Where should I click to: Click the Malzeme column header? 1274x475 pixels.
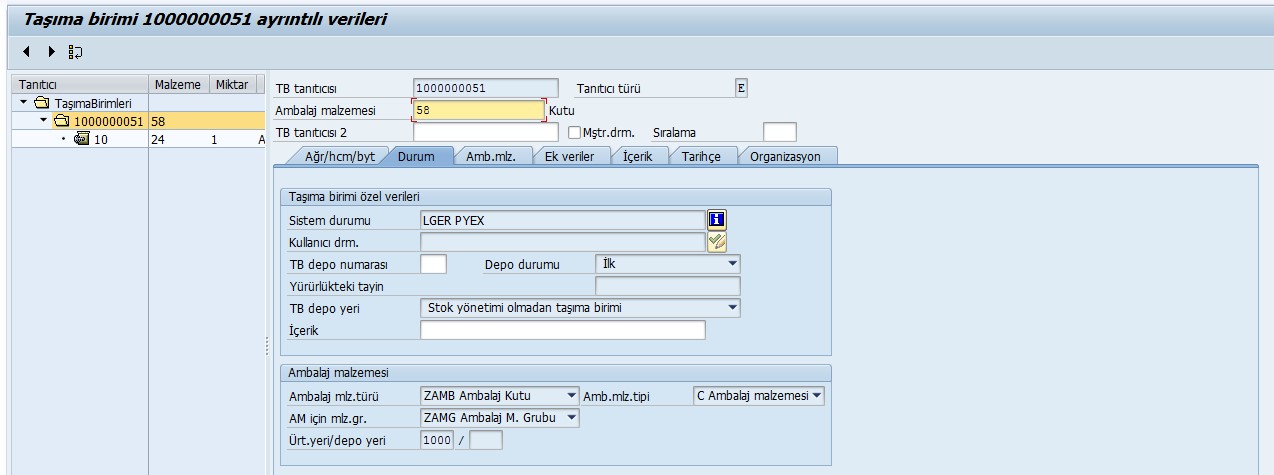click(178, 85)
